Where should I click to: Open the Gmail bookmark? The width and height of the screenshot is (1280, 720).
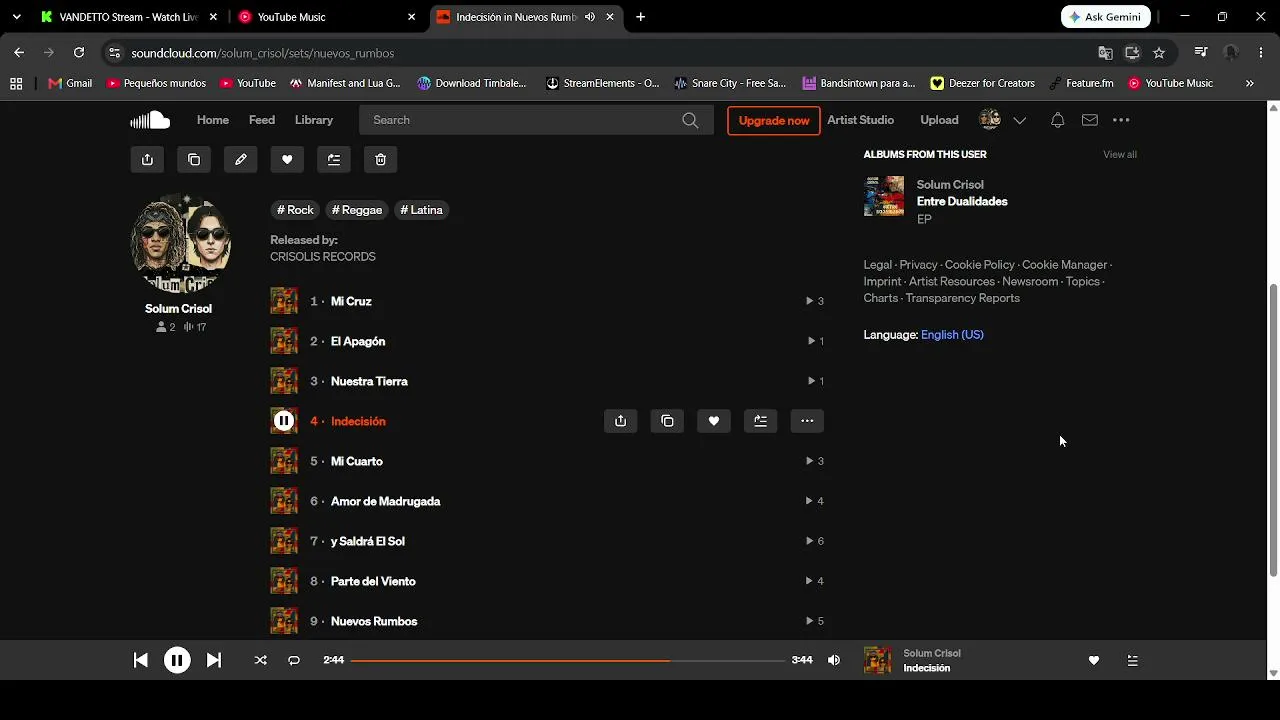[x=70, y=83]
